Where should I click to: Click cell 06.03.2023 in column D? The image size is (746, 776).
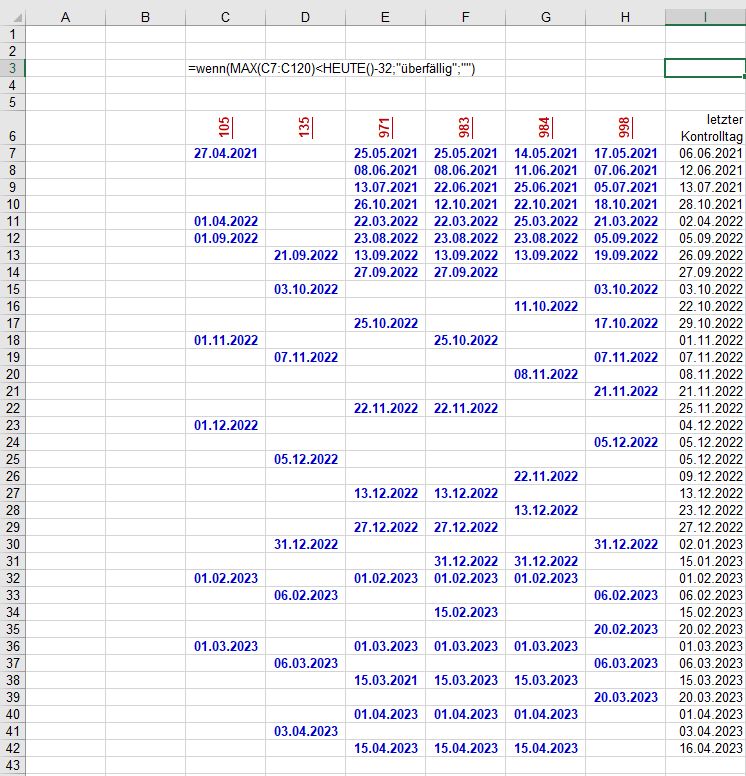pyautogui.click(x=305, y=663)
